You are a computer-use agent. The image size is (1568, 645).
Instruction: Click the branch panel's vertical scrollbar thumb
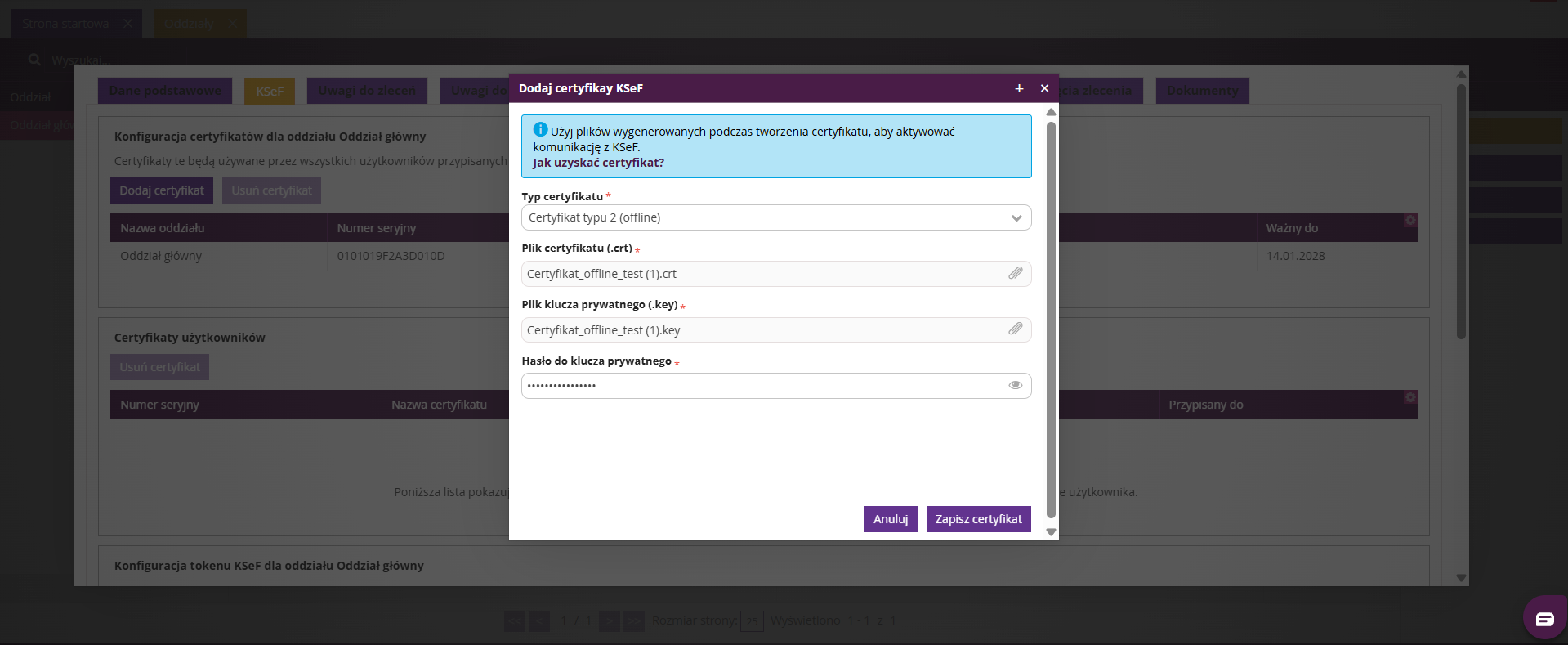click(x=1461, y=211)
